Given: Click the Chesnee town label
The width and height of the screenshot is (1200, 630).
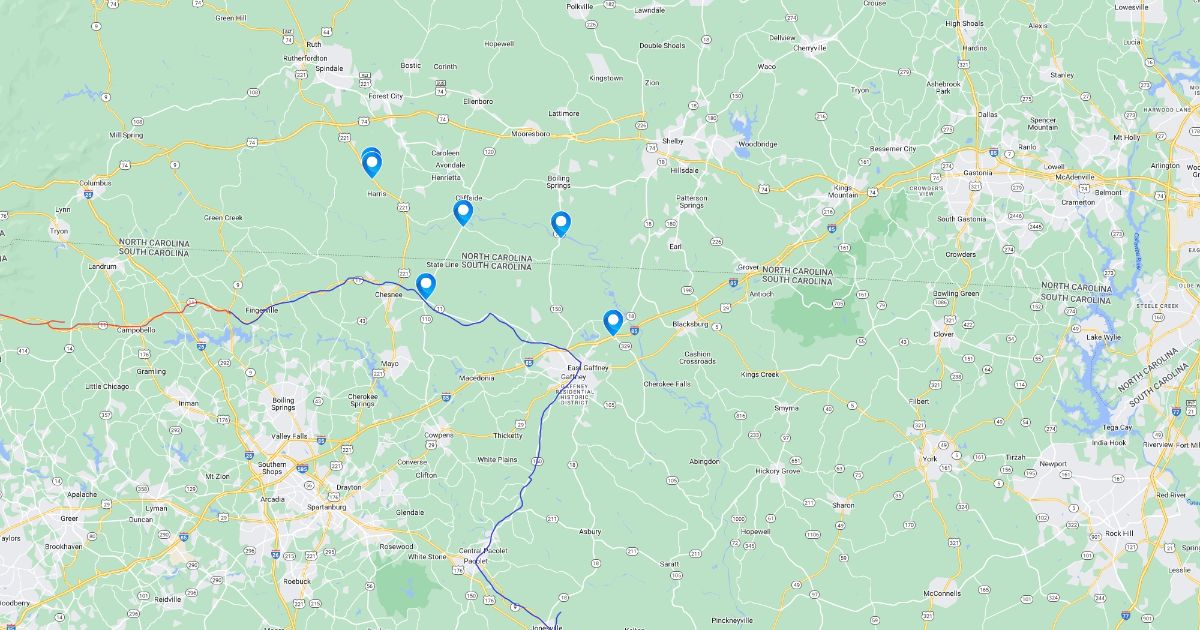Looking at the screenshot, I should [388, 295].
